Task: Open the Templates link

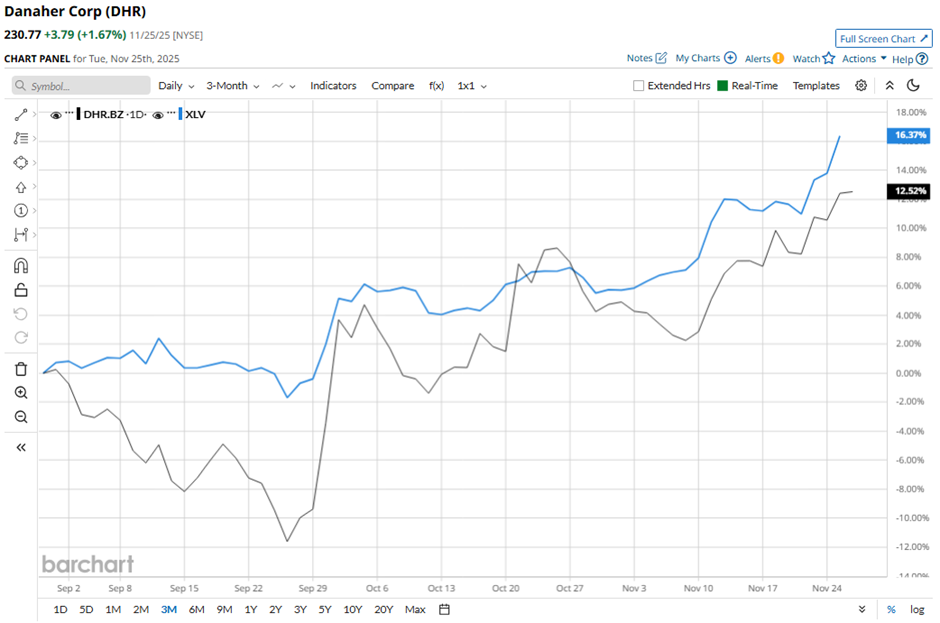Action: point(816,86)
